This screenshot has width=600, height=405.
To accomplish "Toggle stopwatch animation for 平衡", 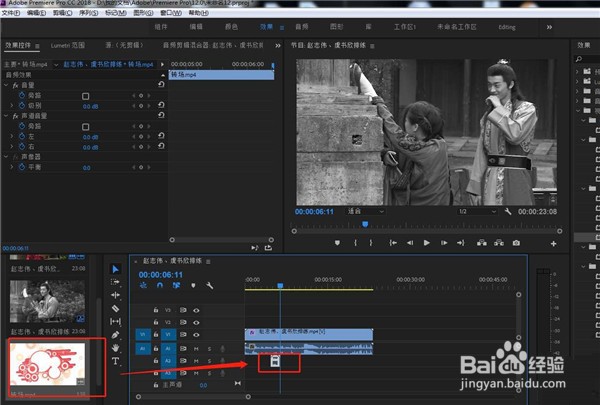I will [22, 167].
